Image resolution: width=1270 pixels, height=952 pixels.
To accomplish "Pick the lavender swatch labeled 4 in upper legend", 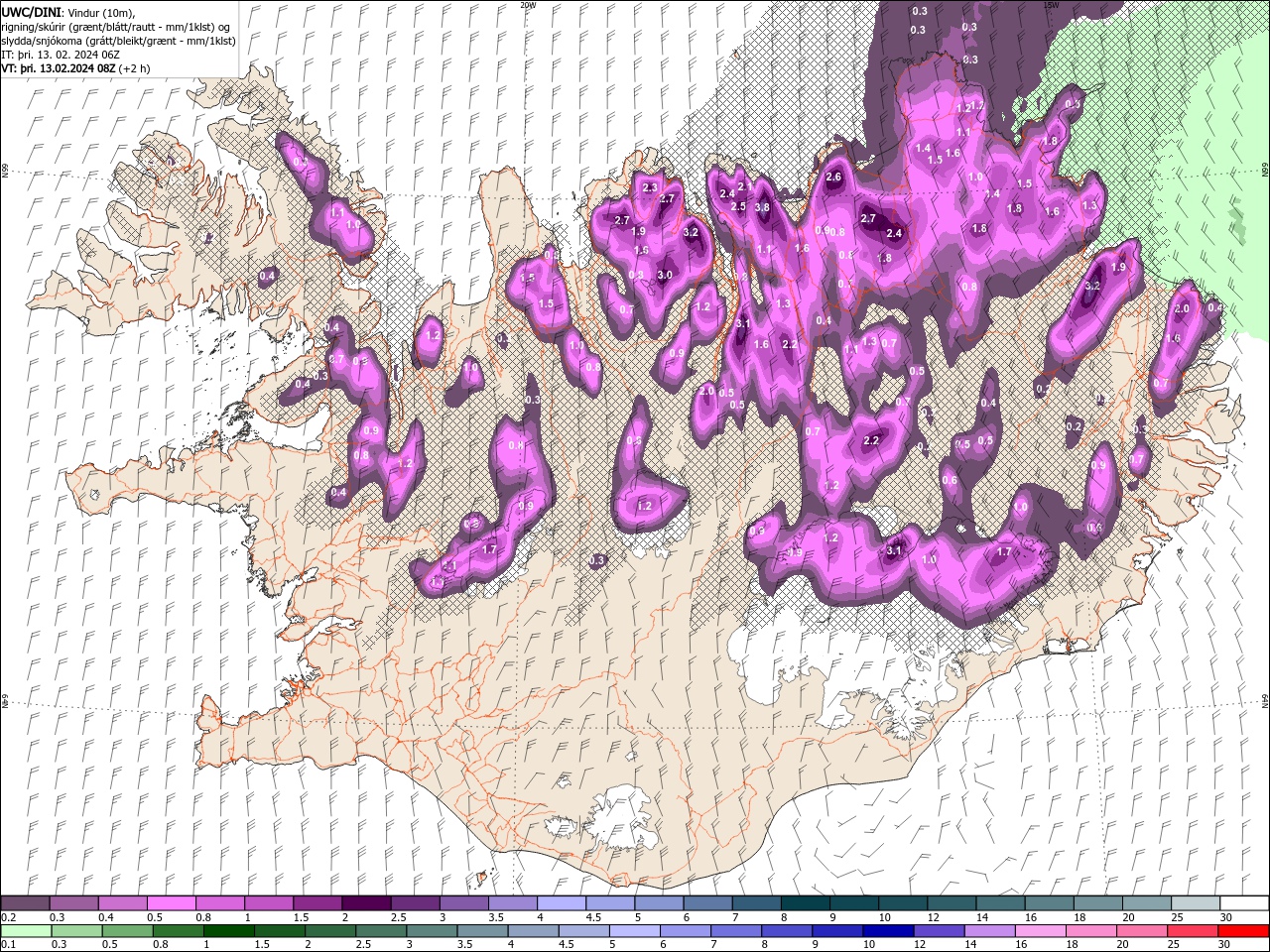I will point(561,903).
